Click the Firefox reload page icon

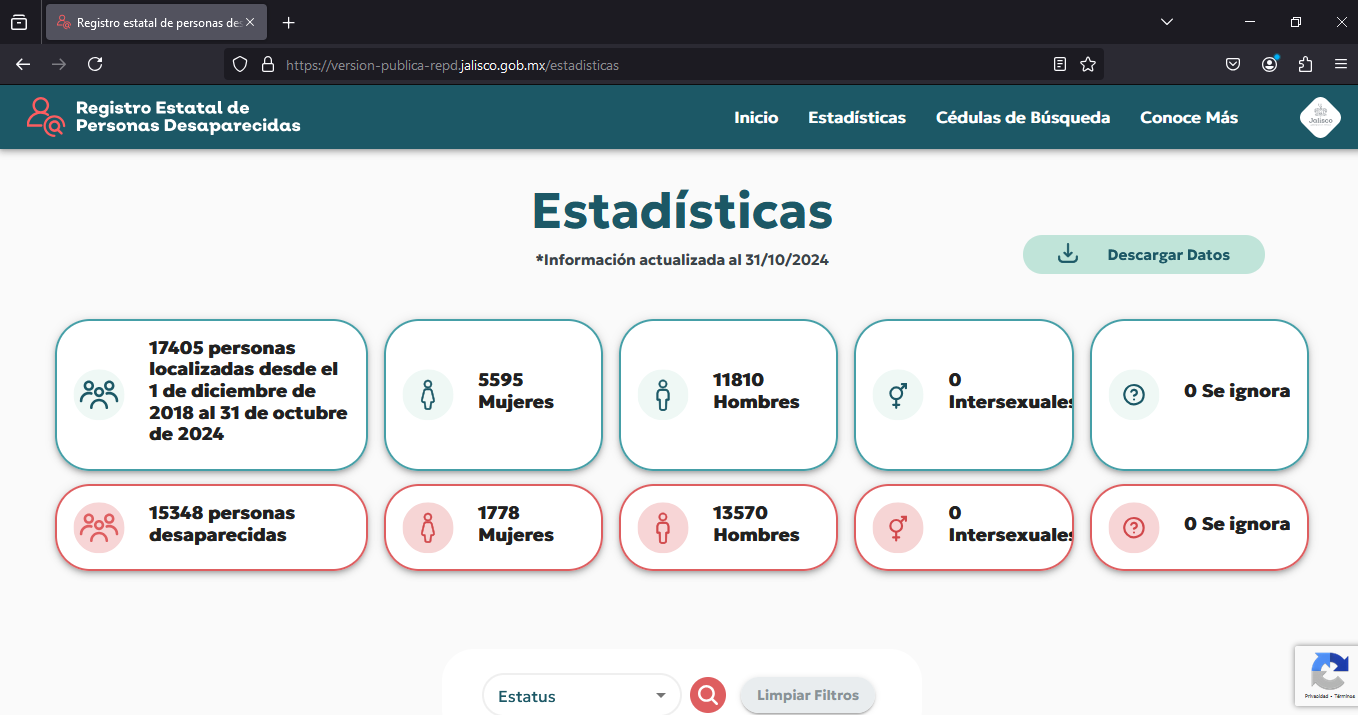pos(95,64)
